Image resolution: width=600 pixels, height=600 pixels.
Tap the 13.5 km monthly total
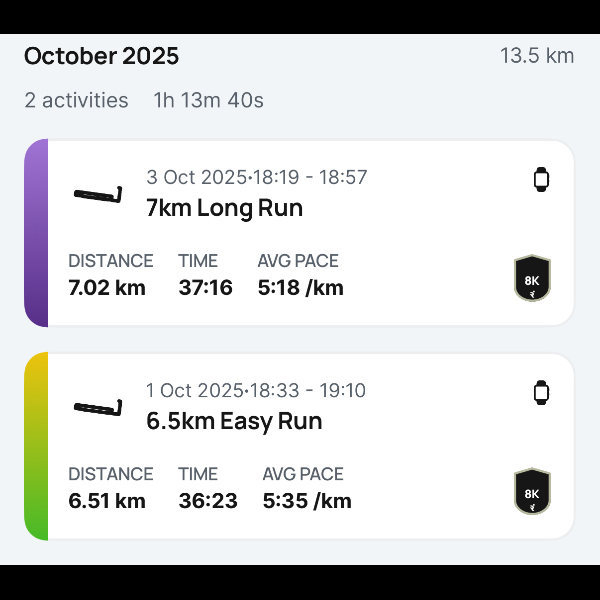(537, 56)
